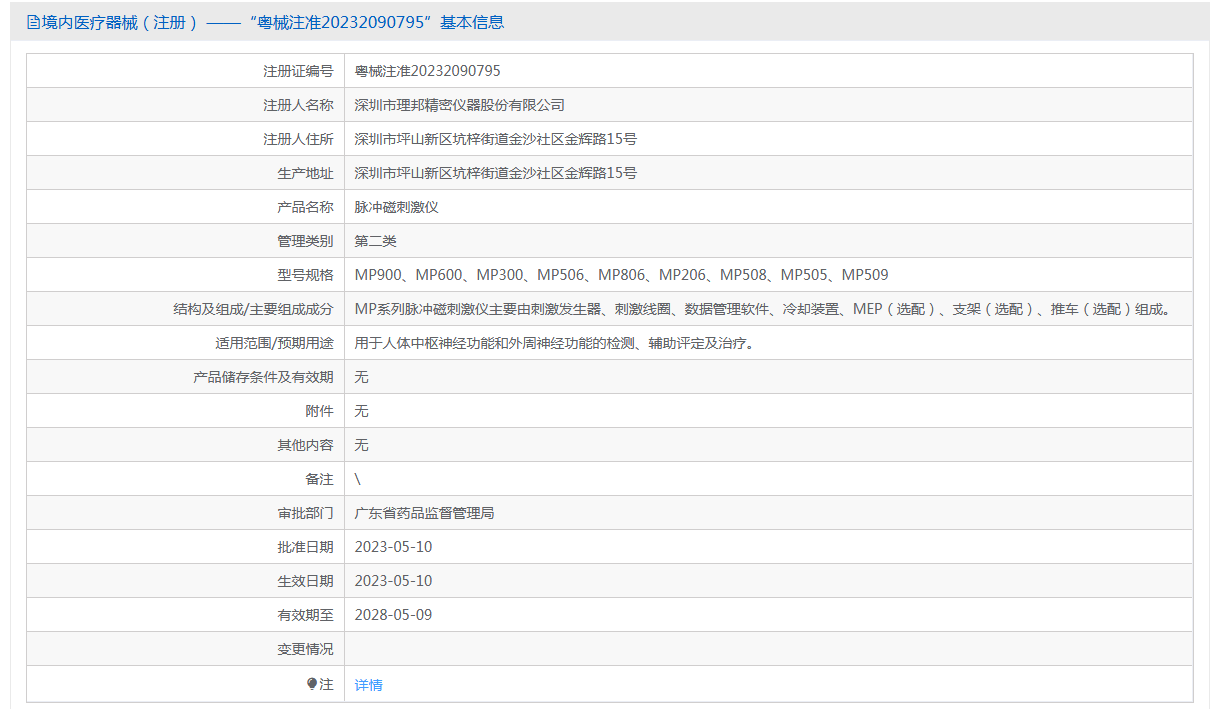Click the 批准日期 label
This screenshot has width=1219, height=709.
coord(305,547)
